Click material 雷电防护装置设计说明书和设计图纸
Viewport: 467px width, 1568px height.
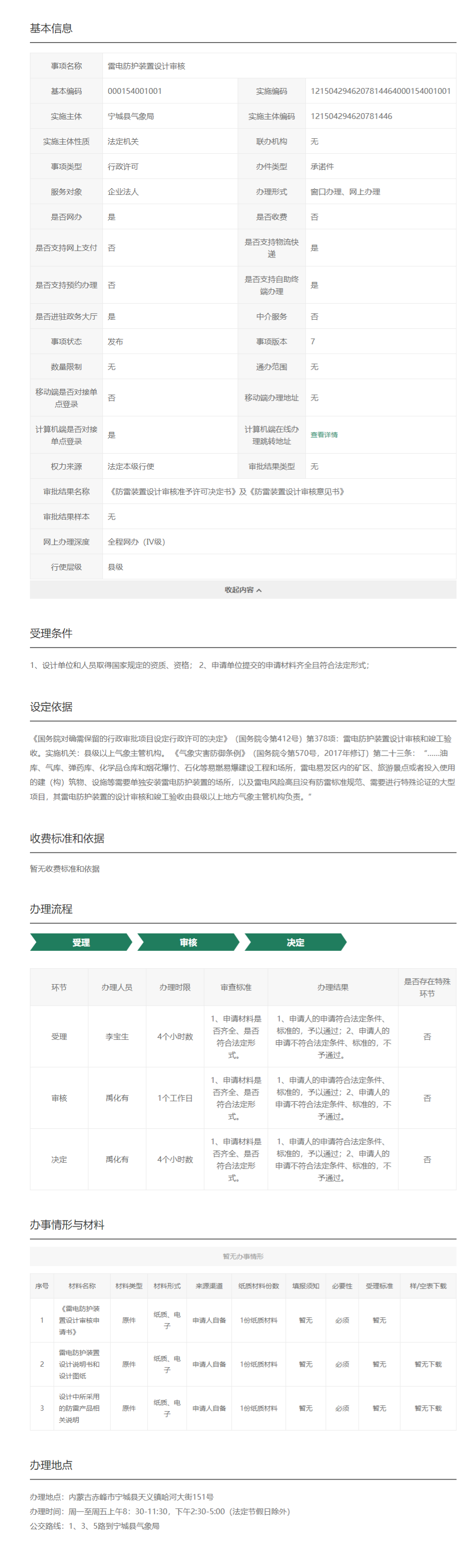click(x=79, y=1364)
